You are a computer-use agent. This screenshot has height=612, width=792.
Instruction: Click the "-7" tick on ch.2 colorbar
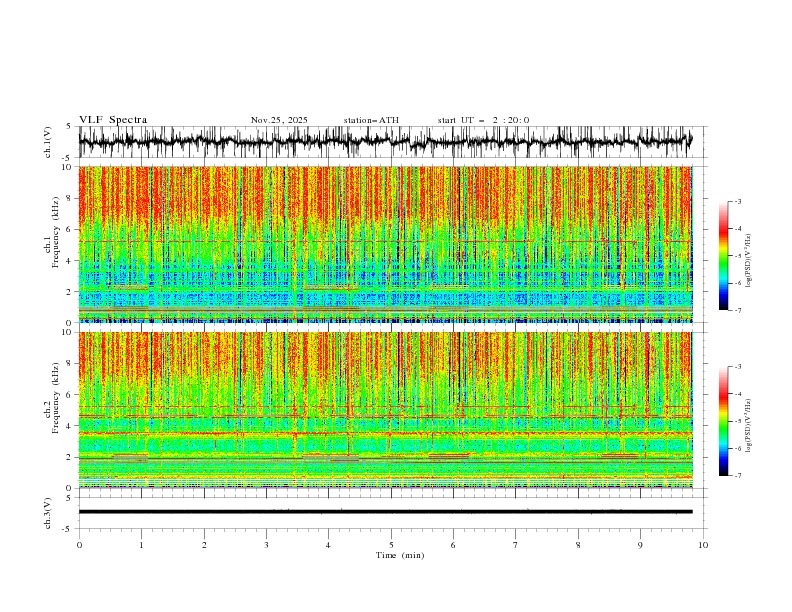pyautogui.click(x=738, y=475)
